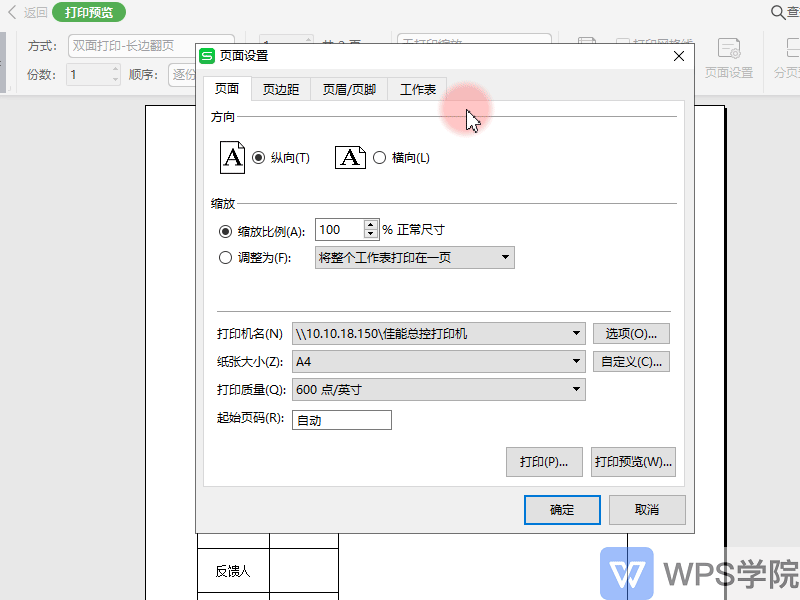
Task: Open the 打印机名 printer dropdown
Action: 438,334
